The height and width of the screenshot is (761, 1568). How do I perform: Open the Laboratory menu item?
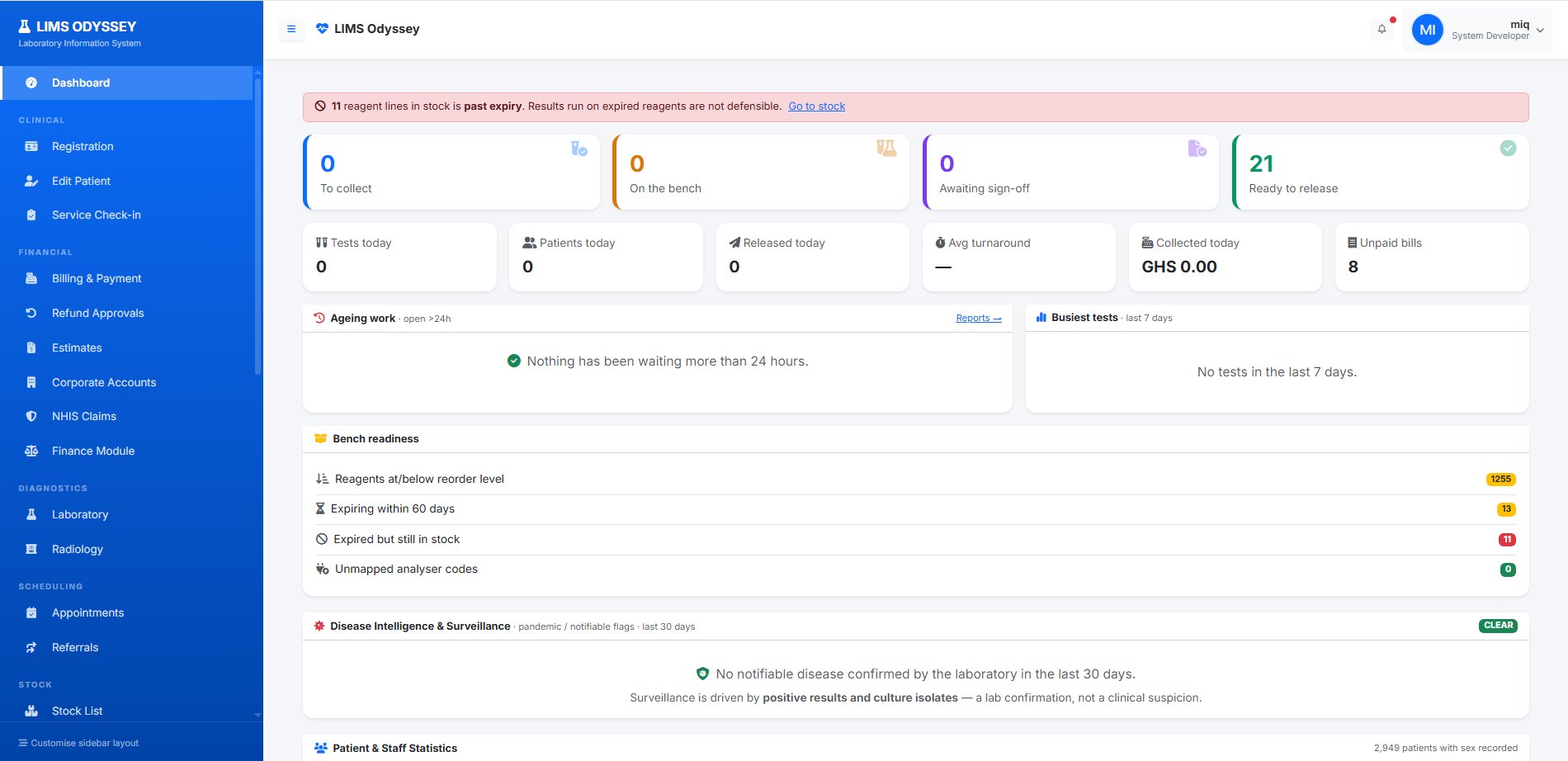(x=127, y=514)
